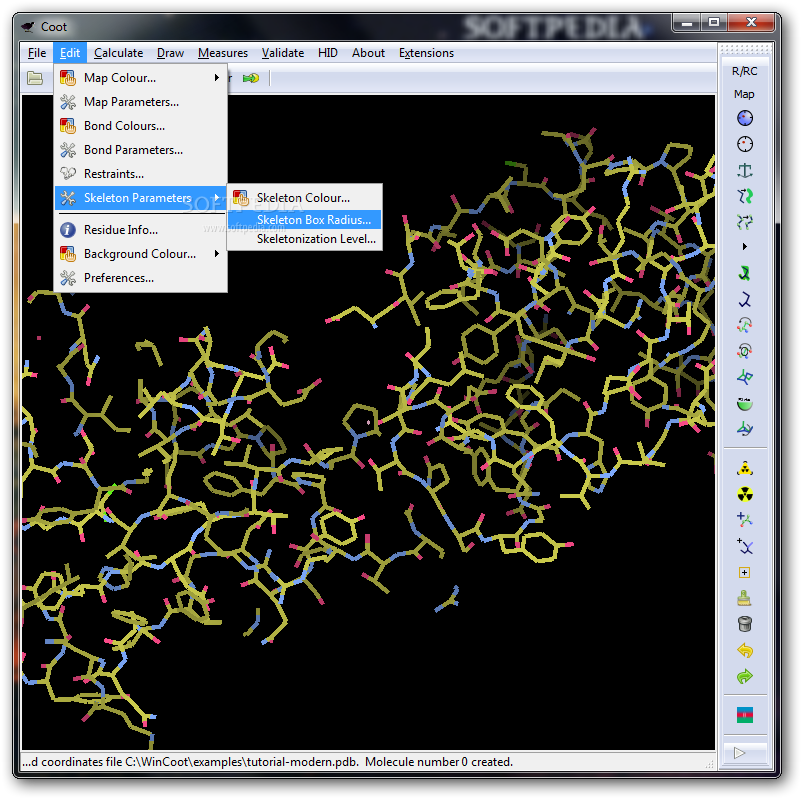Click the Clear Pending Picks broom icon

coord(745,598)
